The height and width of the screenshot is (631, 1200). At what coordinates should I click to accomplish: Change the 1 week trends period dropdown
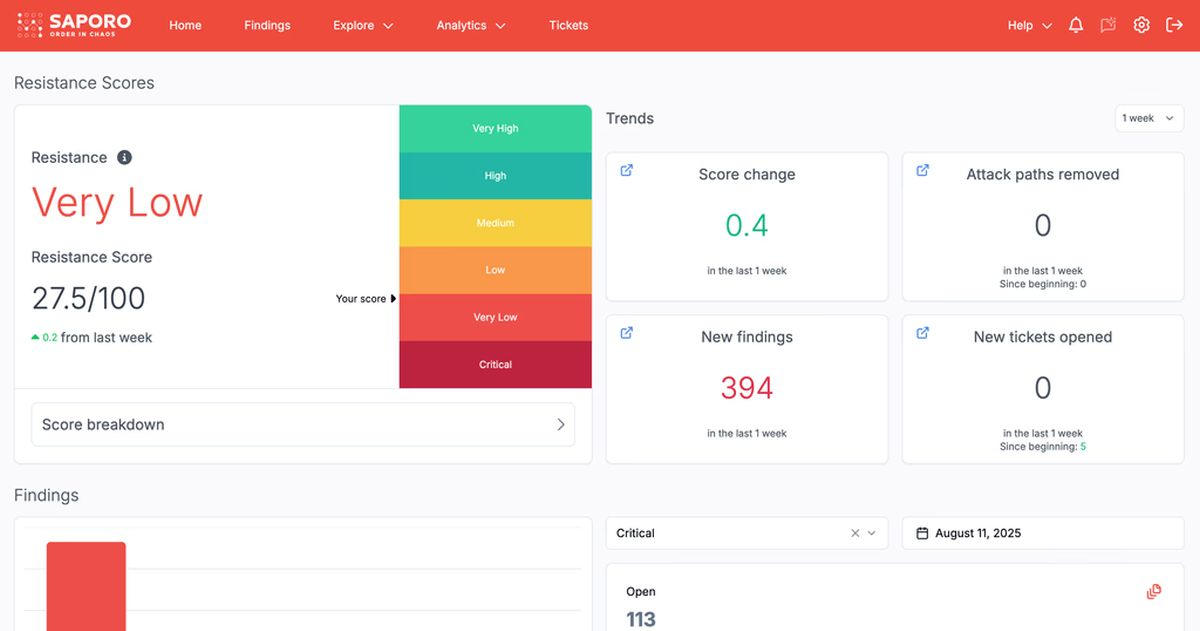pos(1149,118)
